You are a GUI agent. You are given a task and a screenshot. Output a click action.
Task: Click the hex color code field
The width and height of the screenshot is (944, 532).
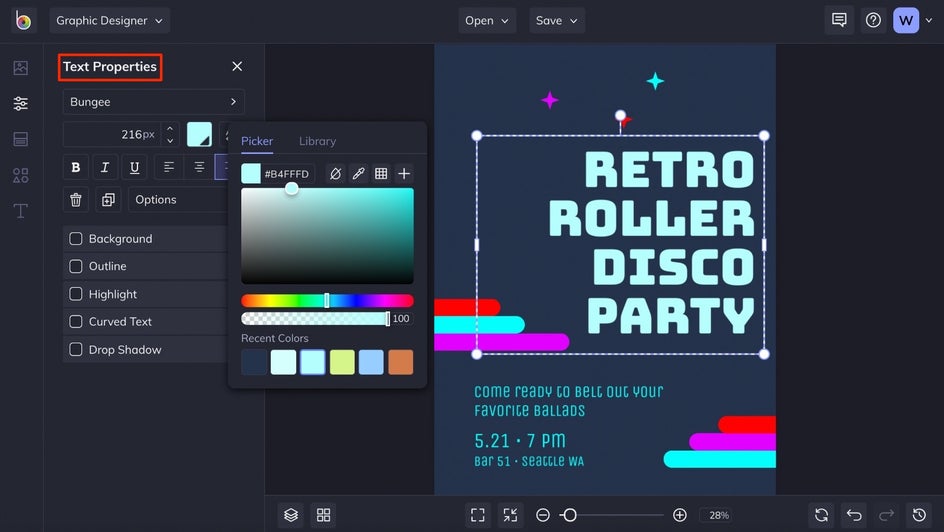tap(287, 174)
